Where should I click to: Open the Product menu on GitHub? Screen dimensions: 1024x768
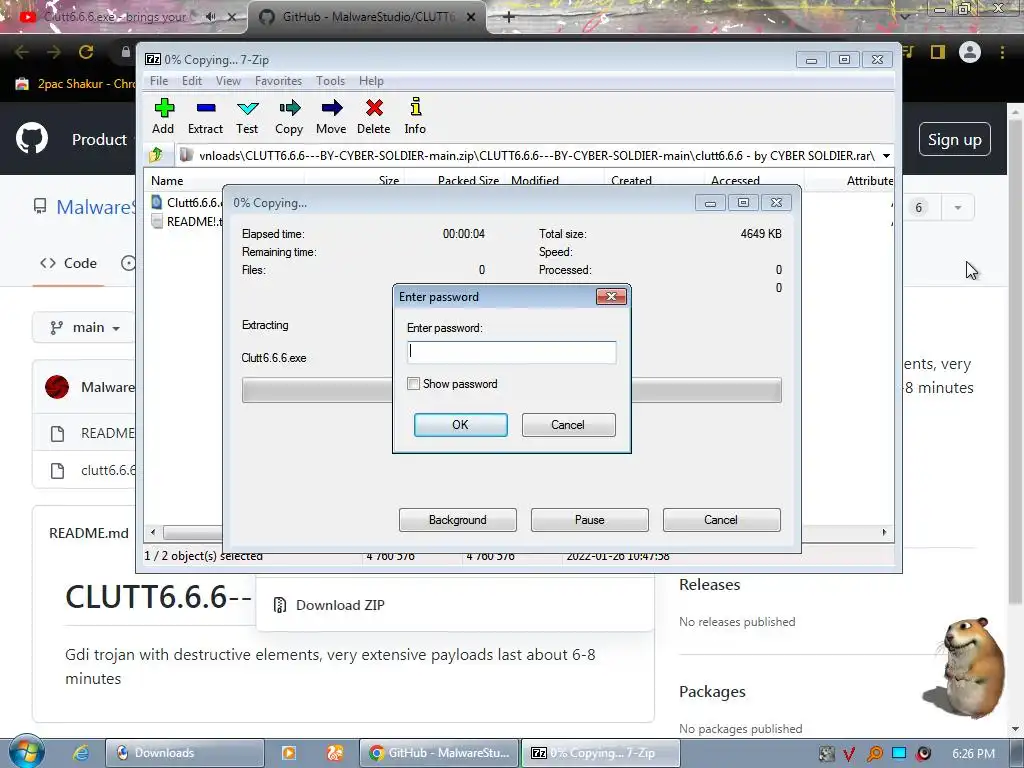99,139
